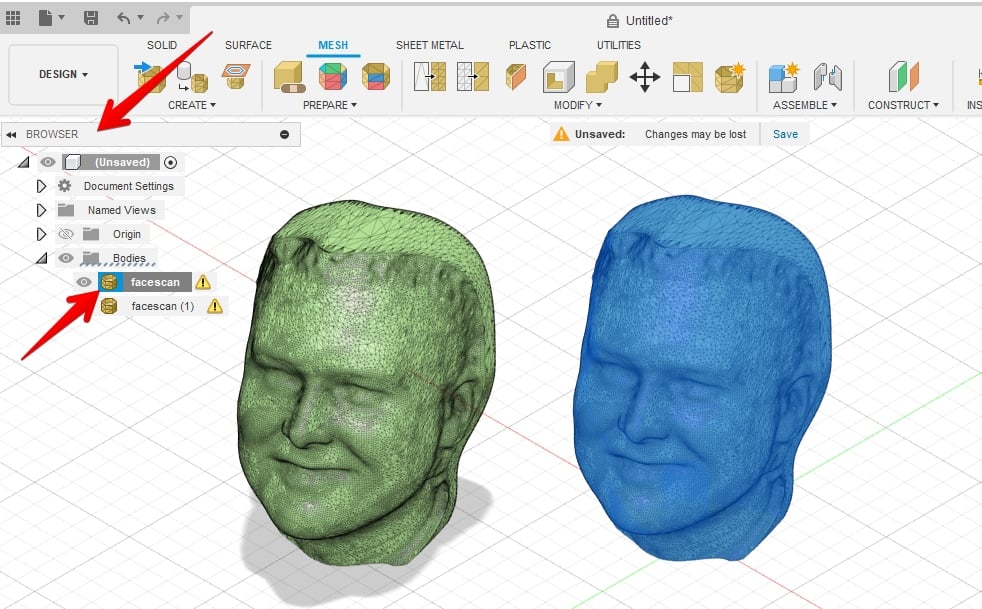Click the mesh body icon beside facescan (1)
The height and width of the screenshot is (609, 982).
109,306
